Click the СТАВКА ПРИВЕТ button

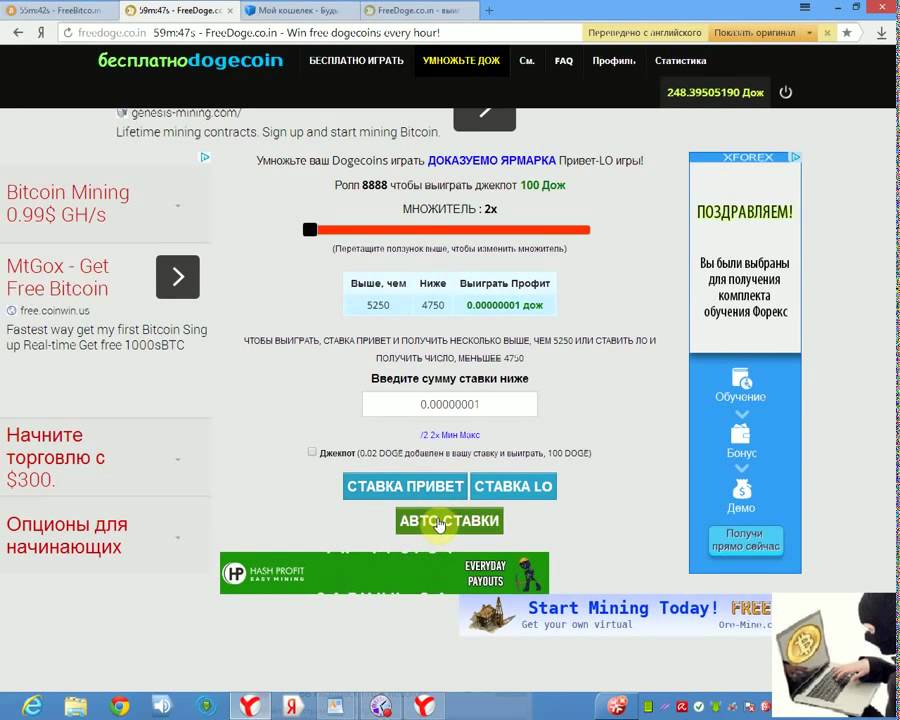tap(405, 486)
